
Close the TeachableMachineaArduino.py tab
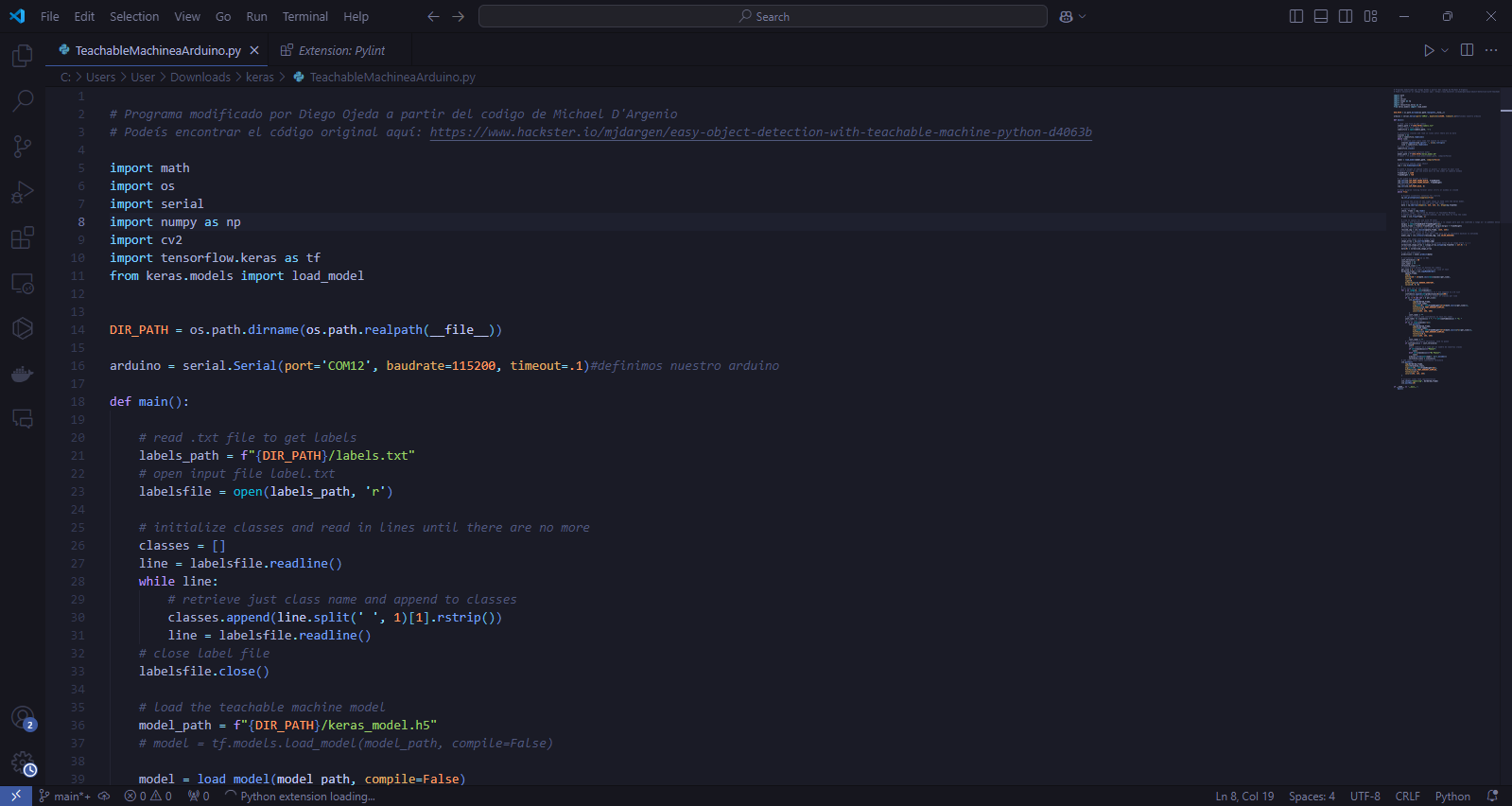254,50
